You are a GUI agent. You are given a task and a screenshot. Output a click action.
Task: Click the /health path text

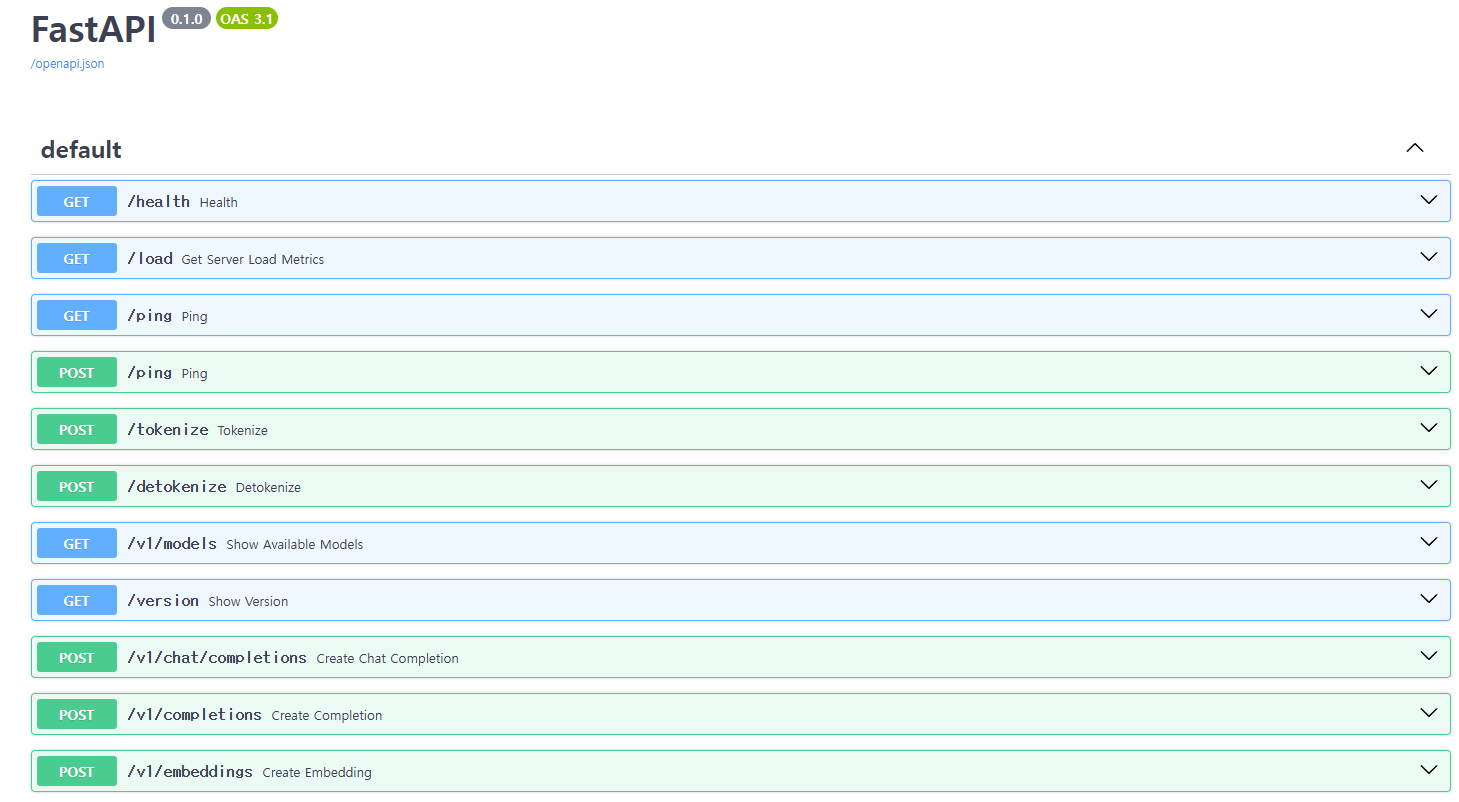(x=158, y=201)
